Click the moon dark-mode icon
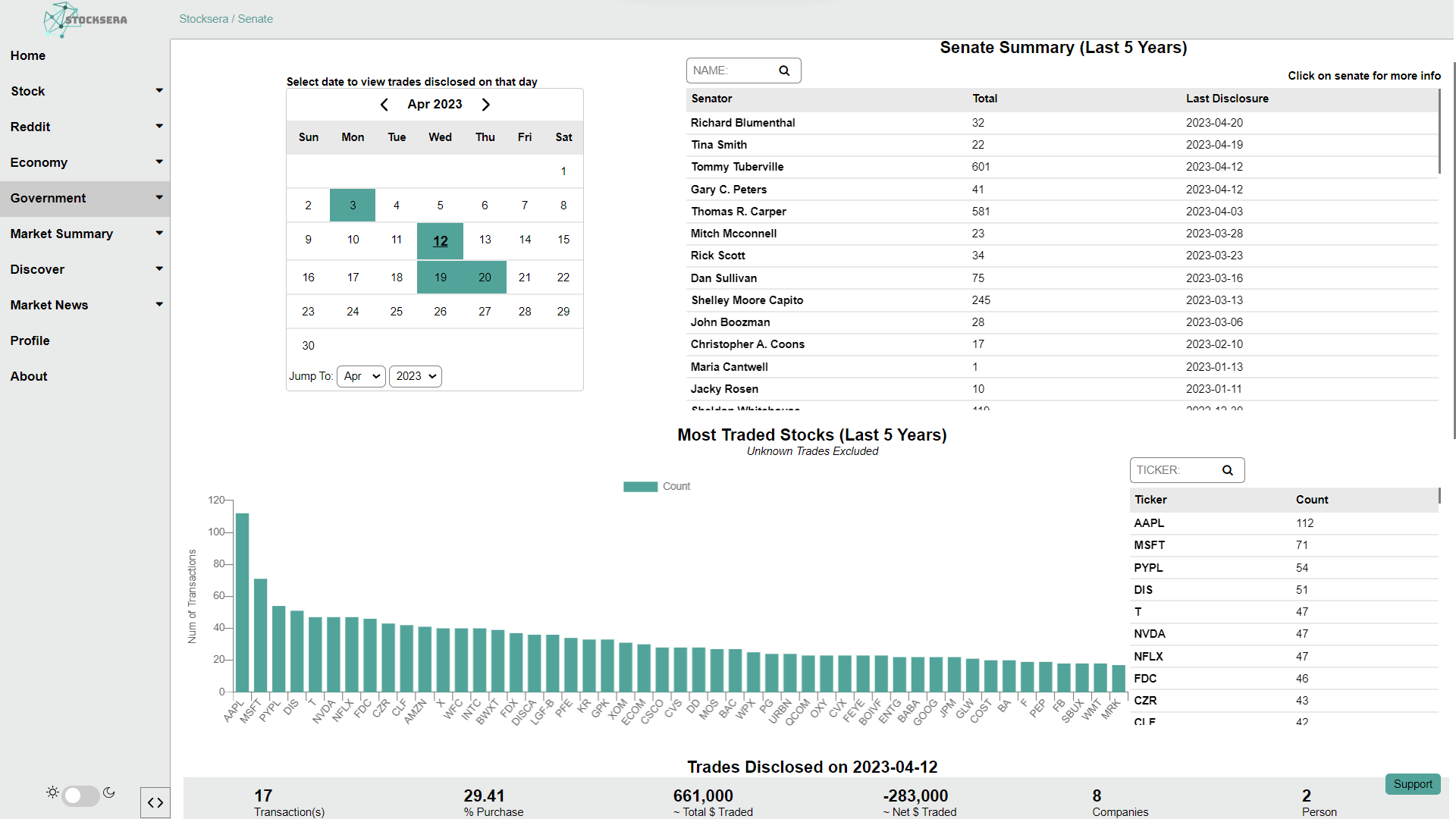The image size is (1456, 819). [x=109, y=792]
